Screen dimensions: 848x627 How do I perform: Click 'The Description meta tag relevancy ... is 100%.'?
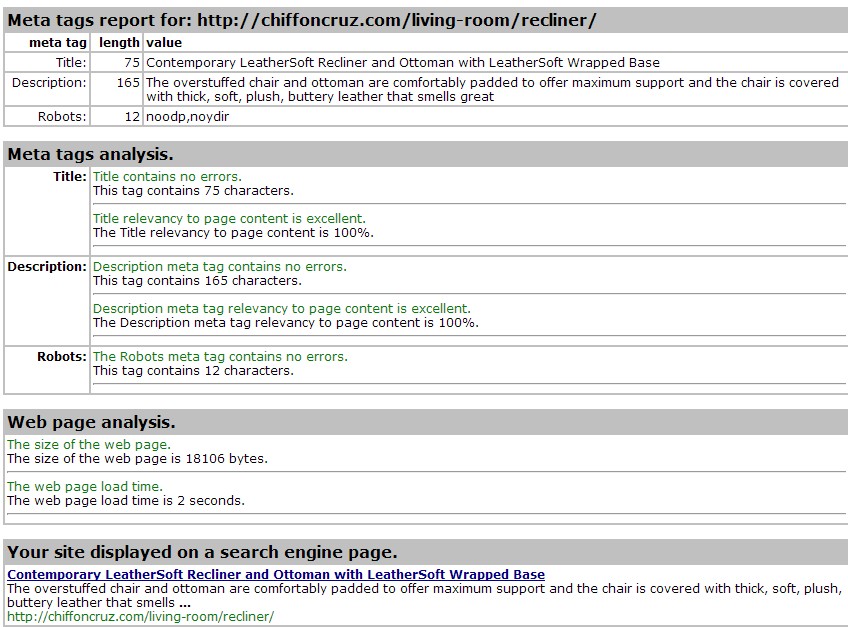(x=286, y=322)
